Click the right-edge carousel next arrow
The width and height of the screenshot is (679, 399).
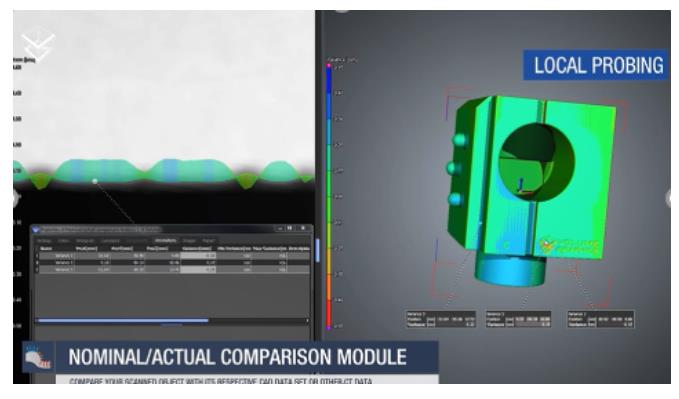point(672,197)
